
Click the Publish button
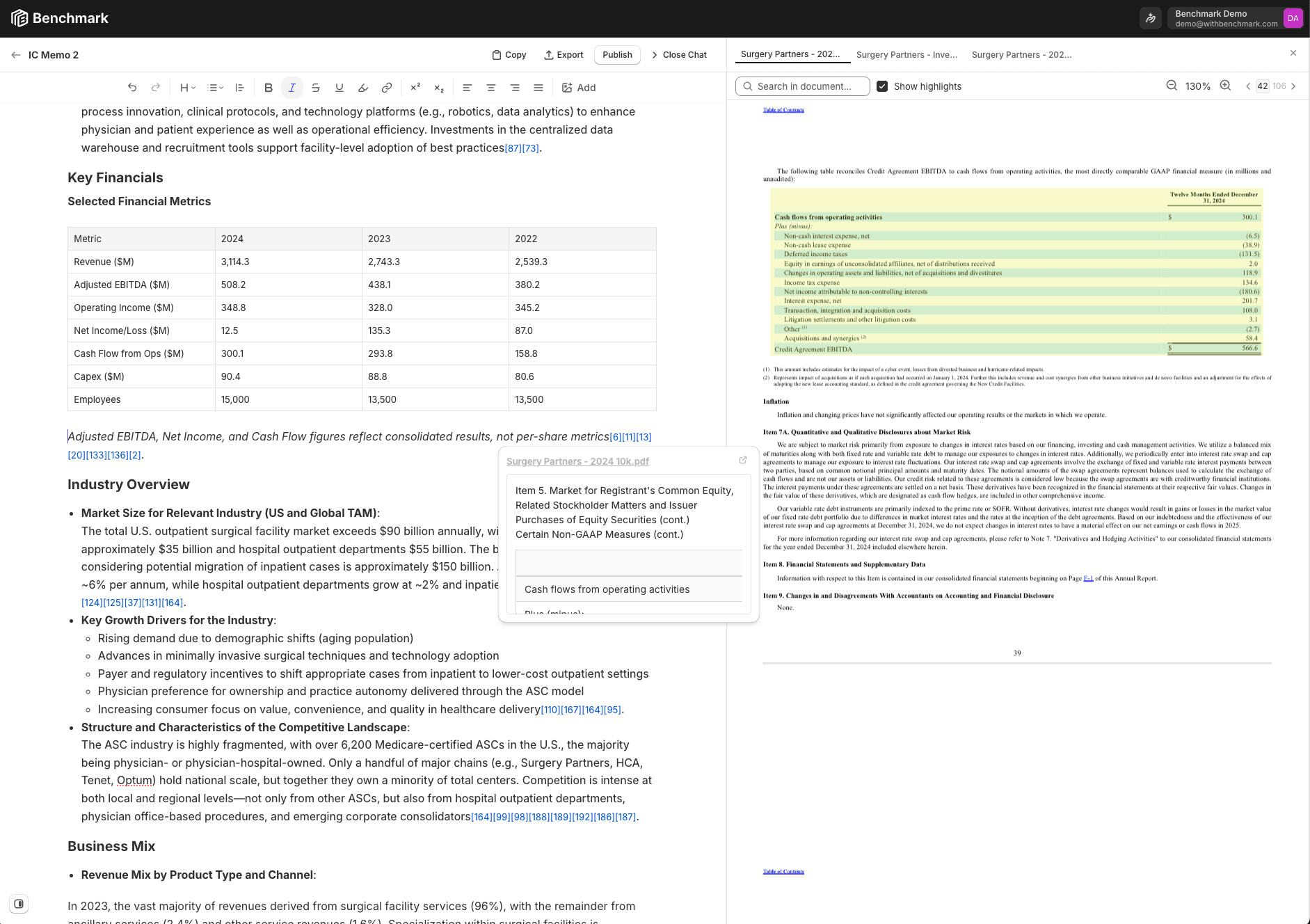point(617,55)
